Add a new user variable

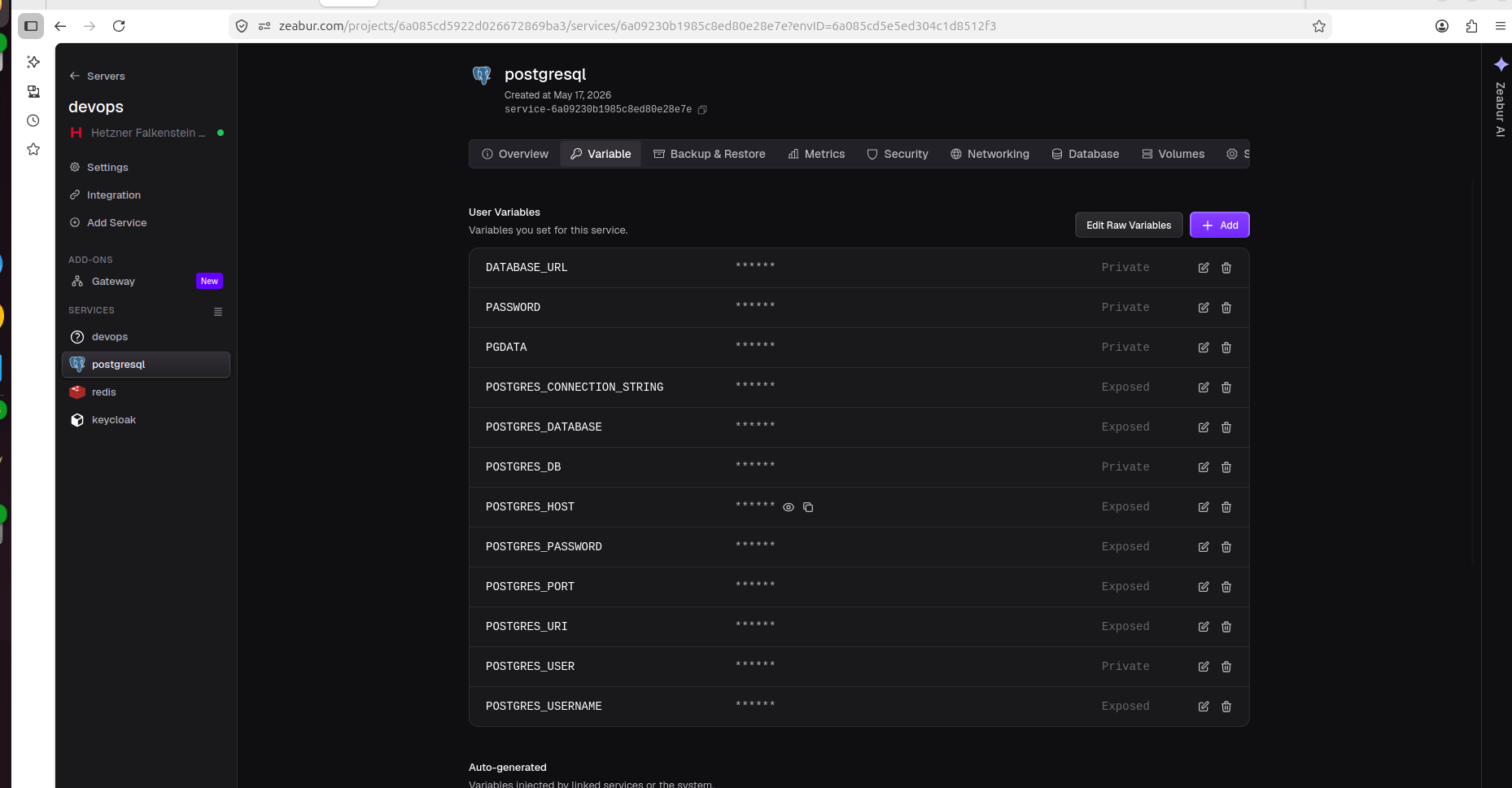click(x=1220, y=225)
